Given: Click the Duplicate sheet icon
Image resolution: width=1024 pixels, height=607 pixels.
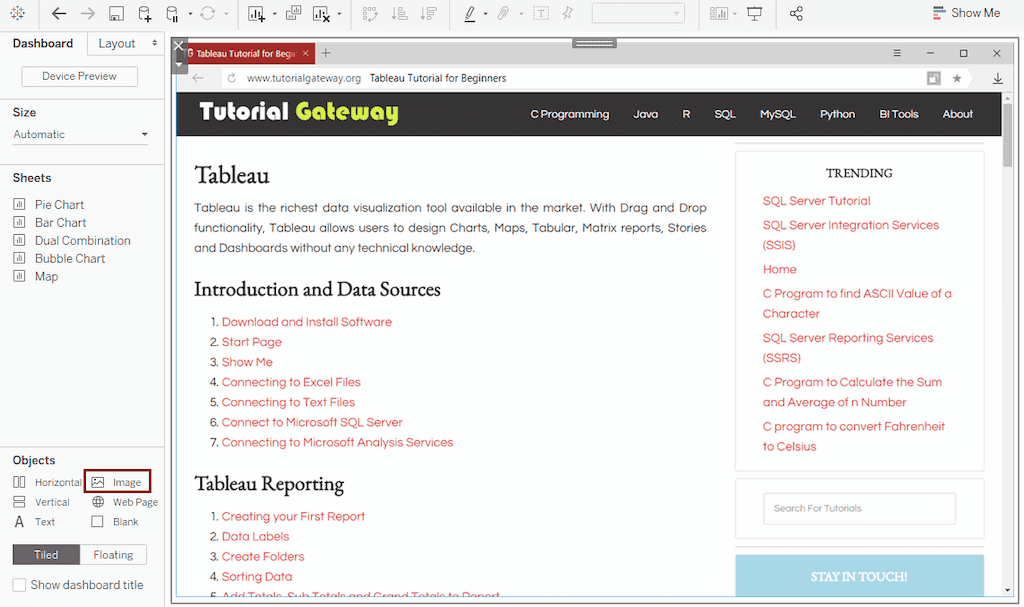Looking at the screenshot, I should coord(293,13).
